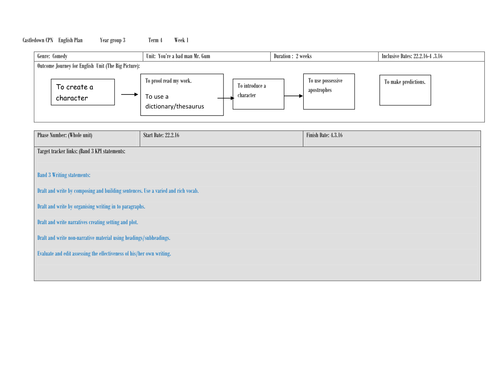Click the 'To proof read my work' line

[168, 81]
